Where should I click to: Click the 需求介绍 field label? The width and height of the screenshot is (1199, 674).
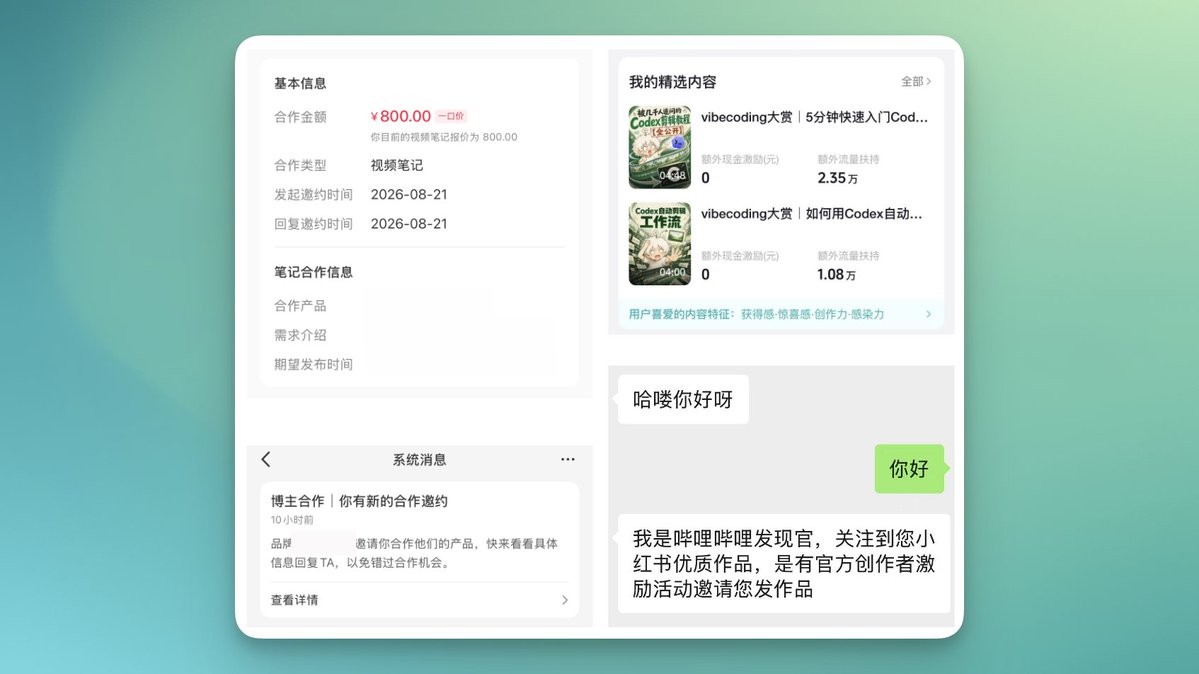click(x=300, y=335)
